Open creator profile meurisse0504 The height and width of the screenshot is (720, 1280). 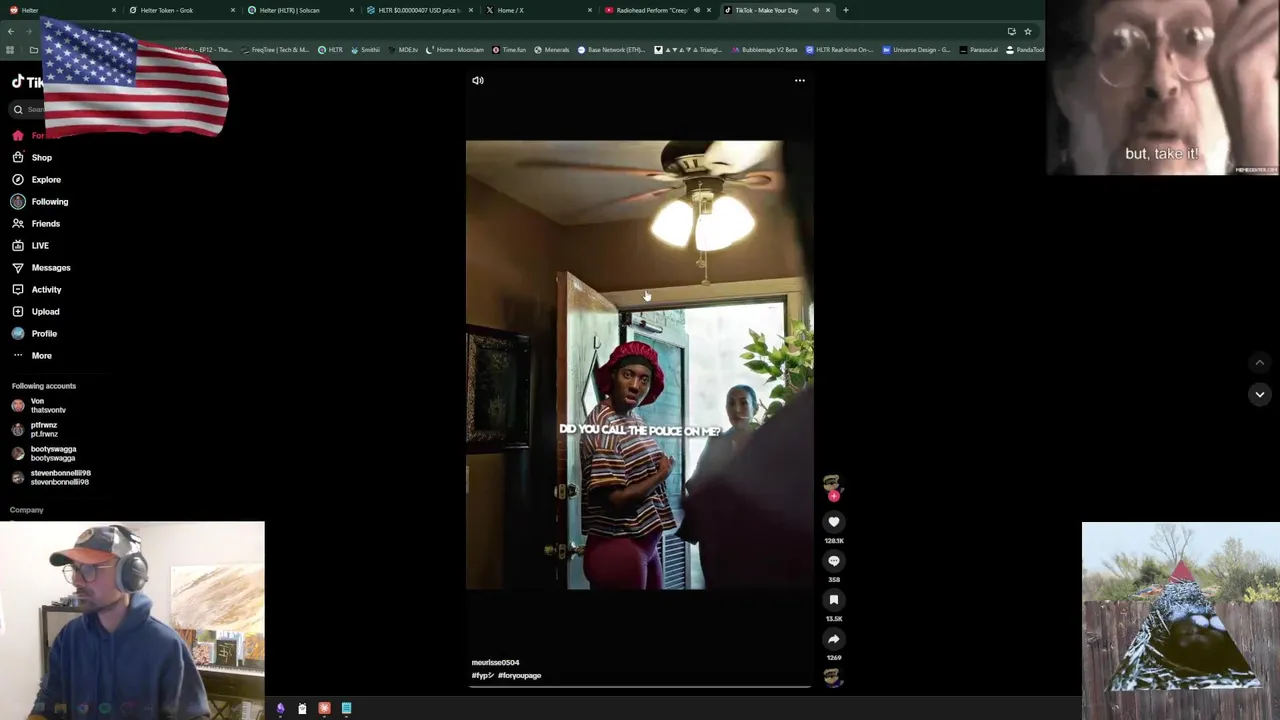click(x=495, y=662)
